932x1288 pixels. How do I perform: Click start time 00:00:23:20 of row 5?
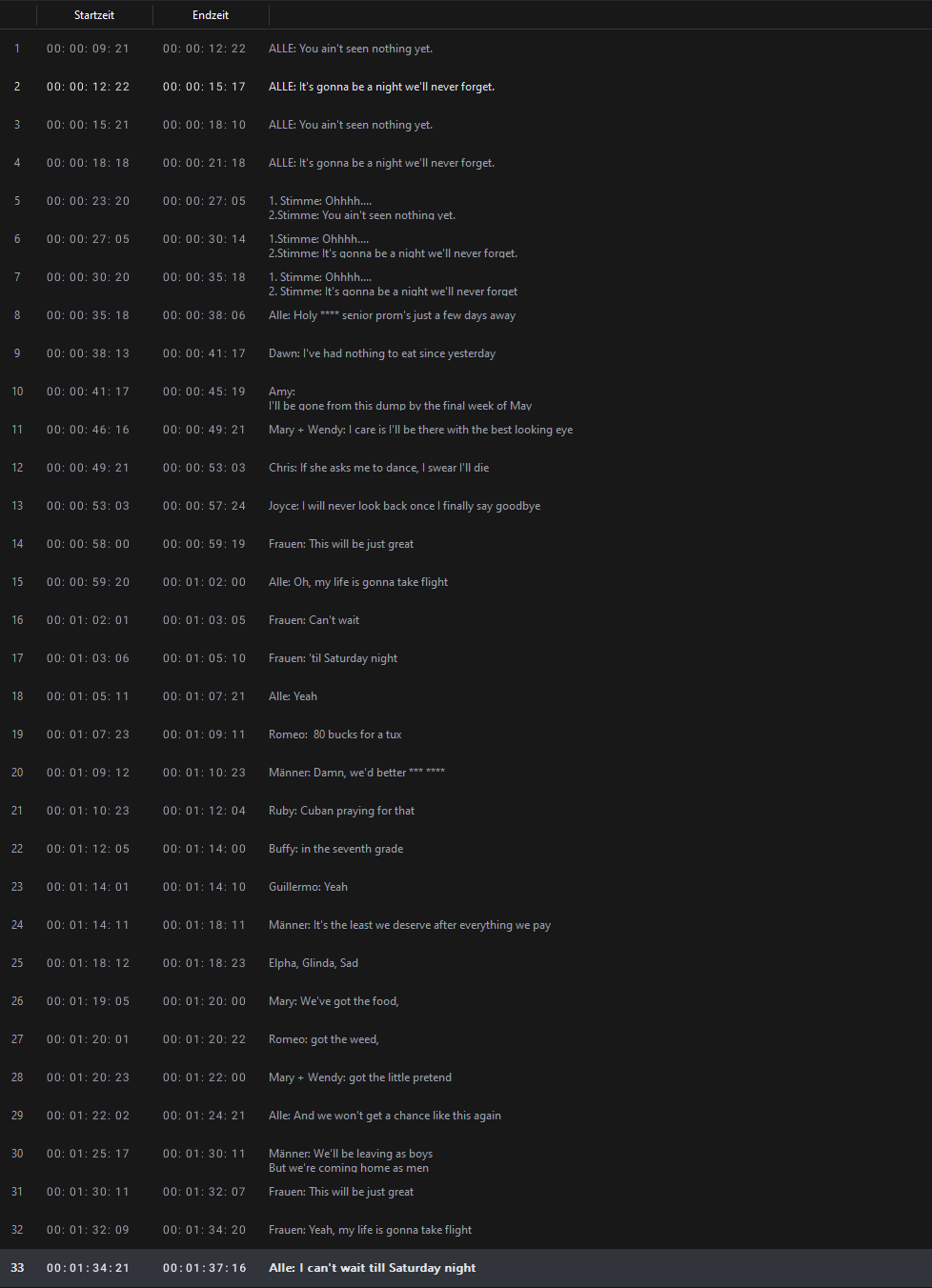coord(89,201)
